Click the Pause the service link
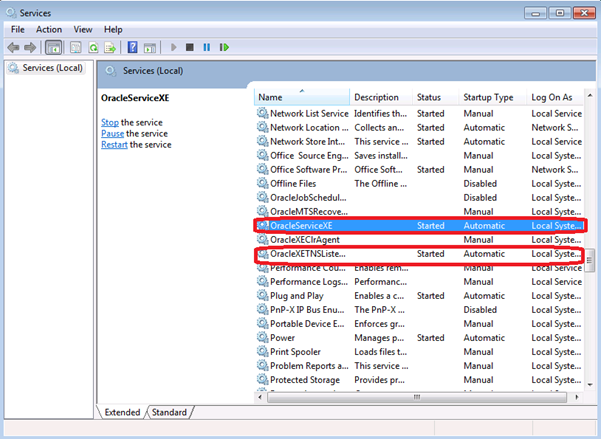This screenshot has width=601, height=439. [112, 133]
